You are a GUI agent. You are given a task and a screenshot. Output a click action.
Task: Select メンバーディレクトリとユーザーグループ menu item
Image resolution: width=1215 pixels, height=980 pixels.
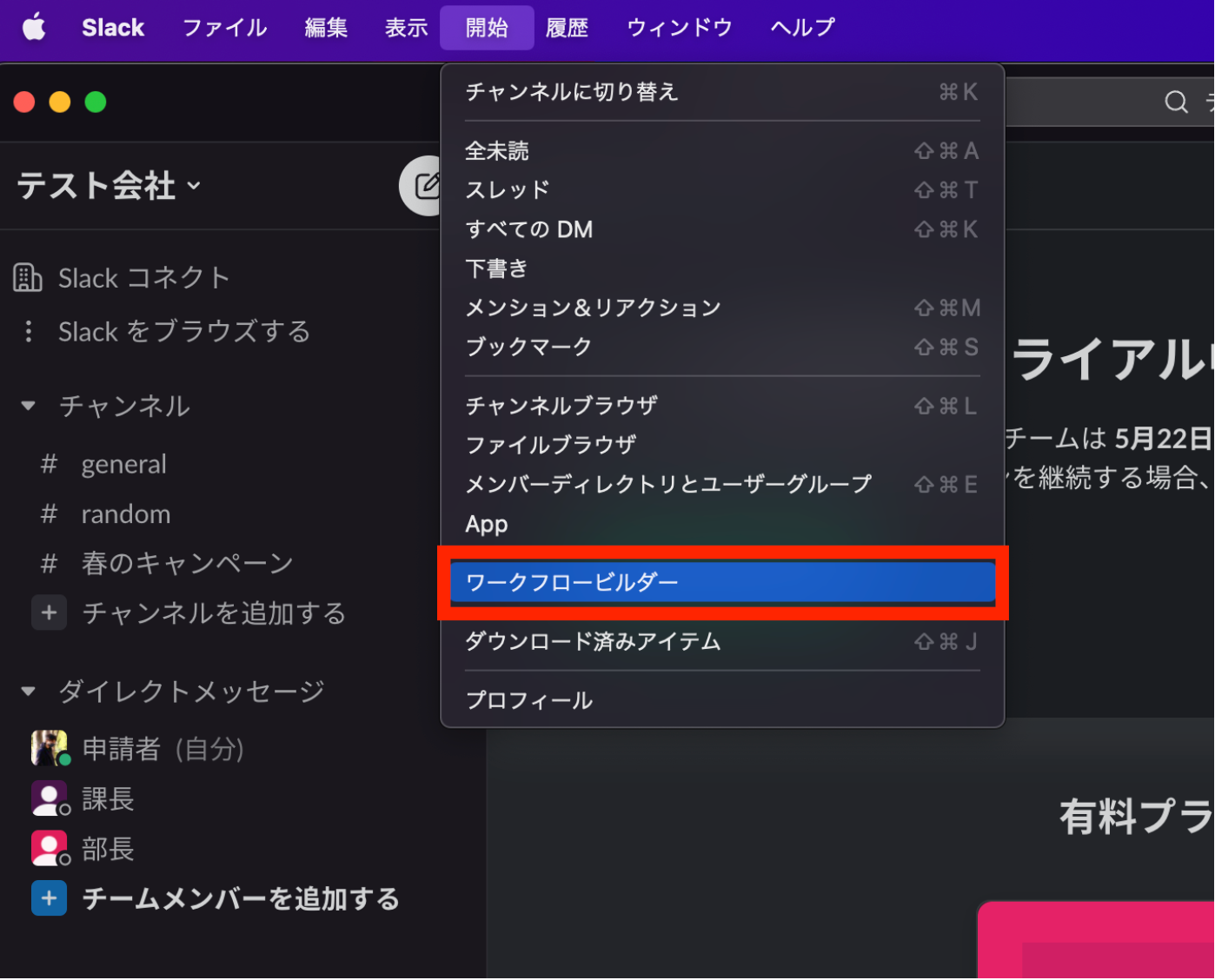(722, 484)
